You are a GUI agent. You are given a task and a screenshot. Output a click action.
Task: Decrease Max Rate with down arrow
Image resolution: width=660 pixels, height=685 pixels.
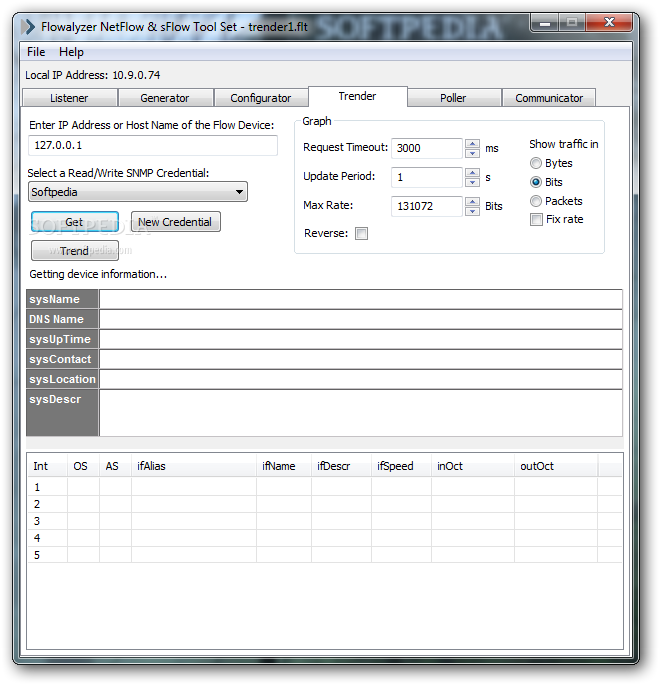coord(472,211)
